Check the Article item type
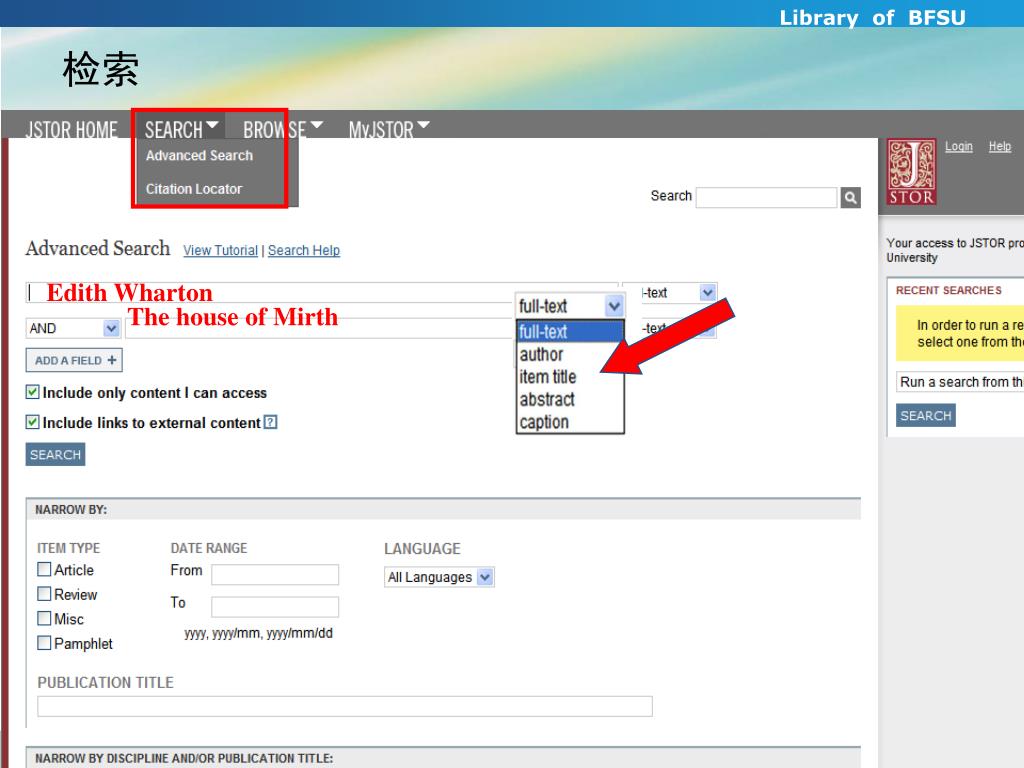 pos(44,569)
